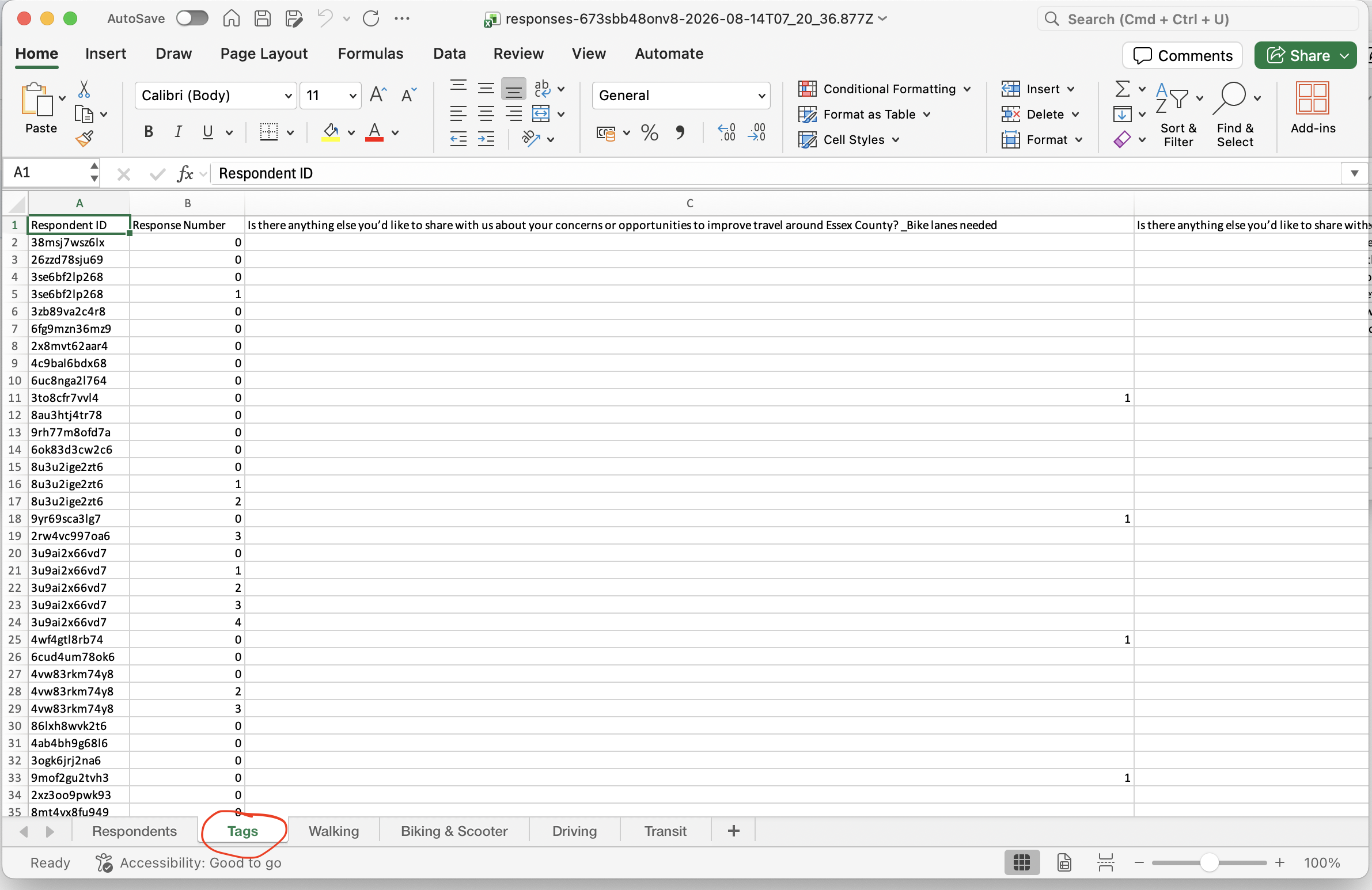1372x890 pixels.
Task: Click the Paste clipboard icon
Action: click(36, 100)
